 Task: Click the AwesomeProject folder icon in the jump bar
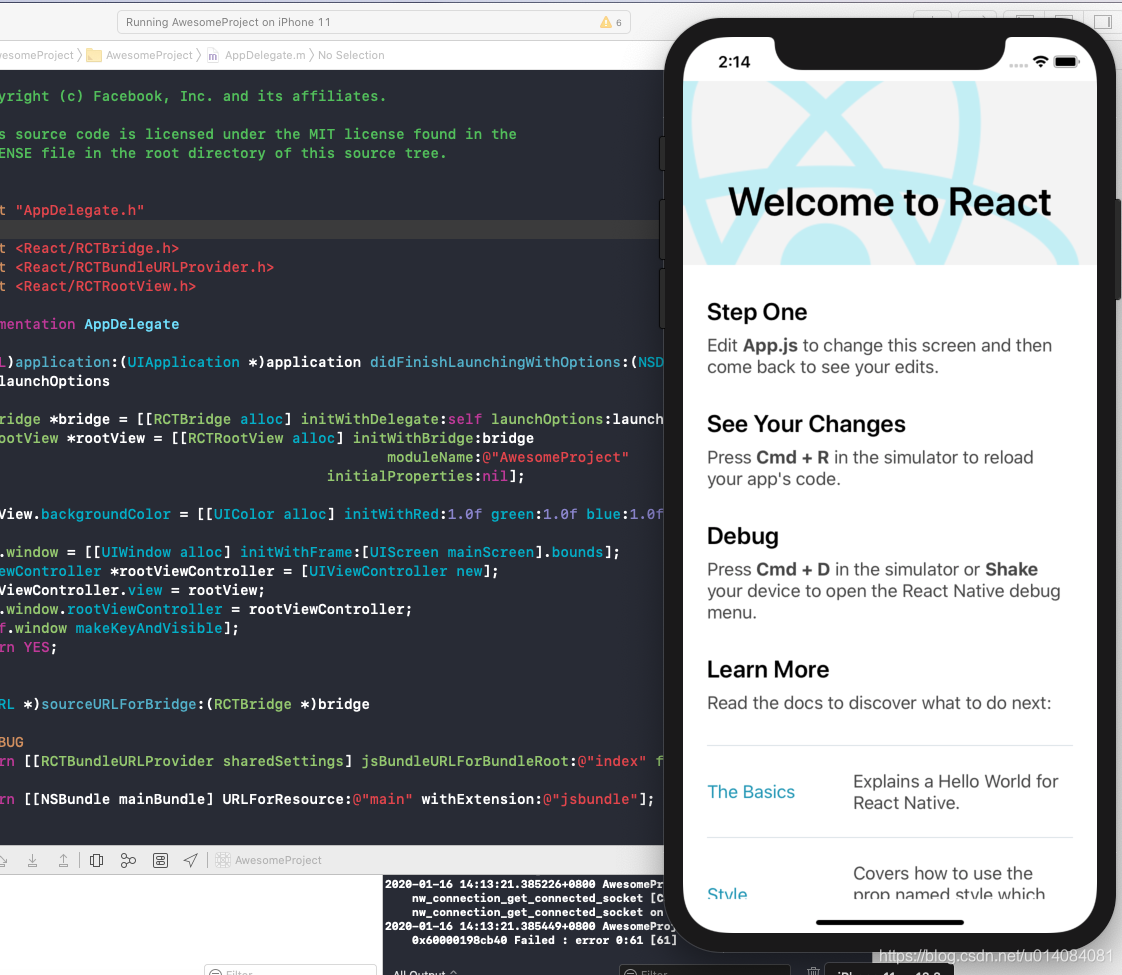pos(94,55)
